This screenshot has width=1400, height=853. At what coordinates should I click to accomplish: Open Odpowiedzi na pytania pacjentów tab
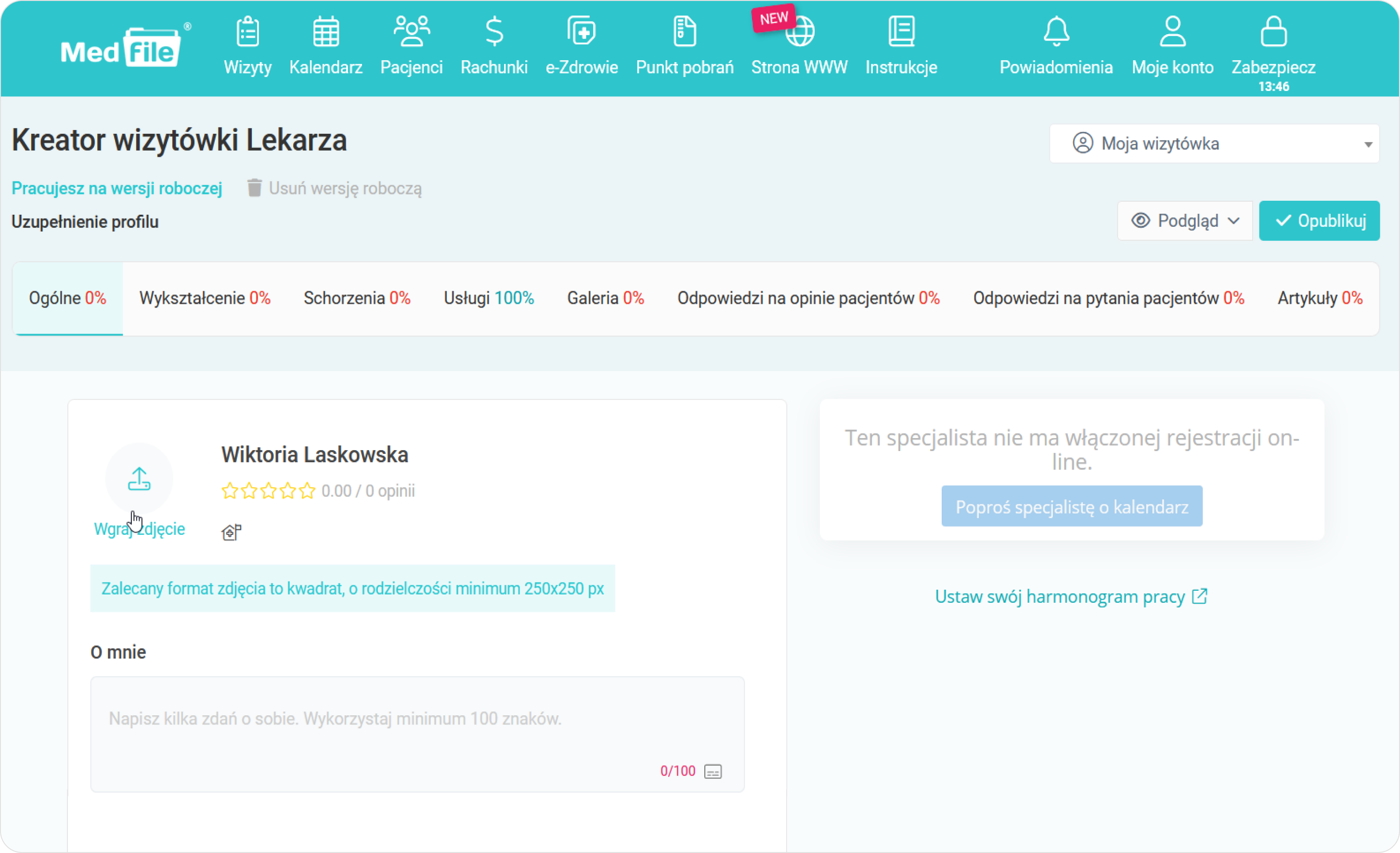pyautogui.click(x=1109, y=298)
